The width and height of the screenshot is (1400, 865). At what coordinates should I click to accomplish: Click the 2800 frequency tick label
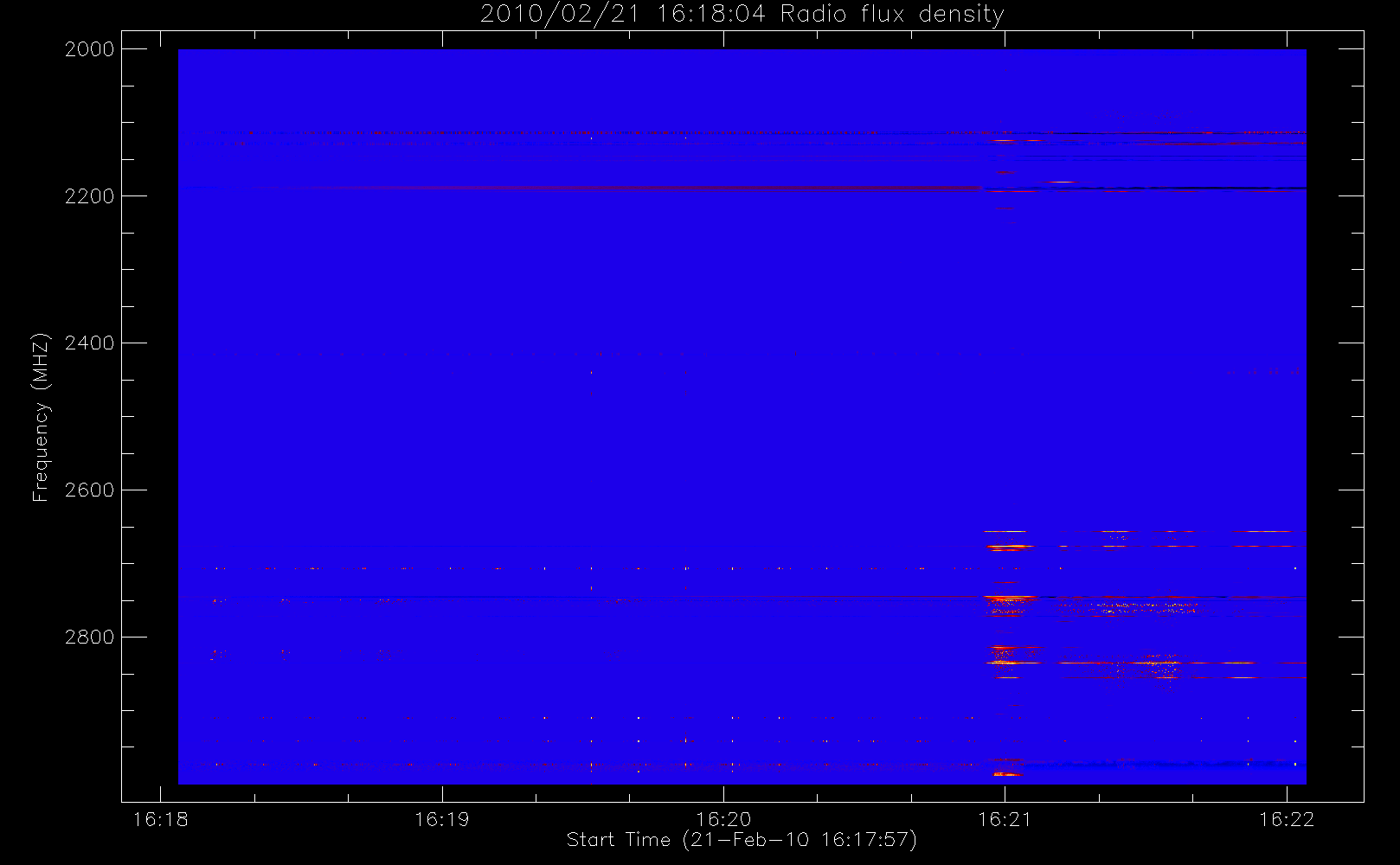[90, 638]
